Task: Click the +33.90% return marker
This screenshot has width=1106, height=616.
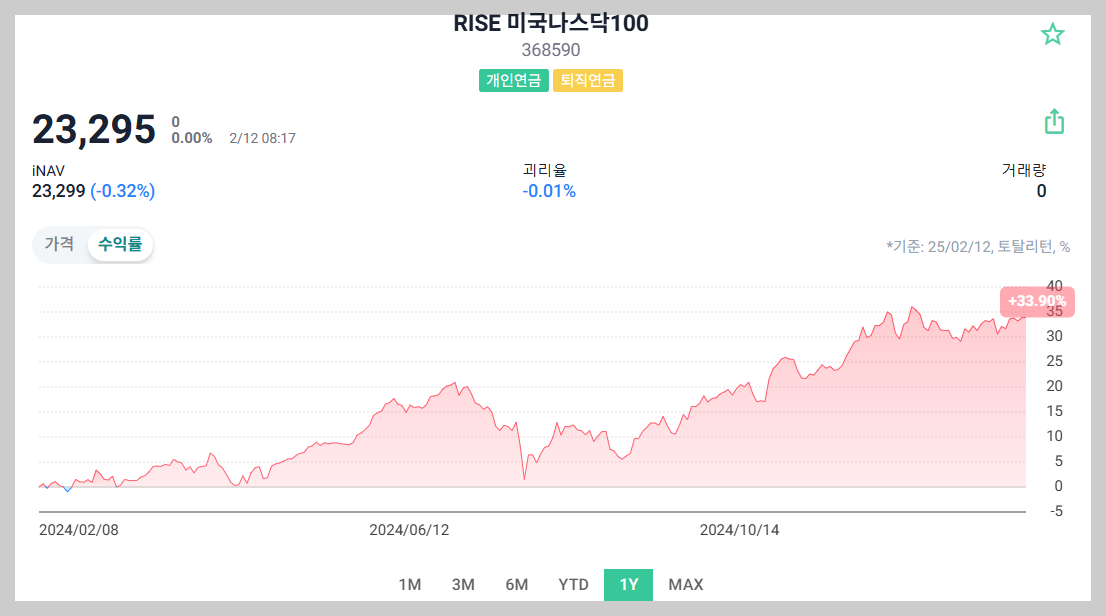Action: tap(1037, 301)
